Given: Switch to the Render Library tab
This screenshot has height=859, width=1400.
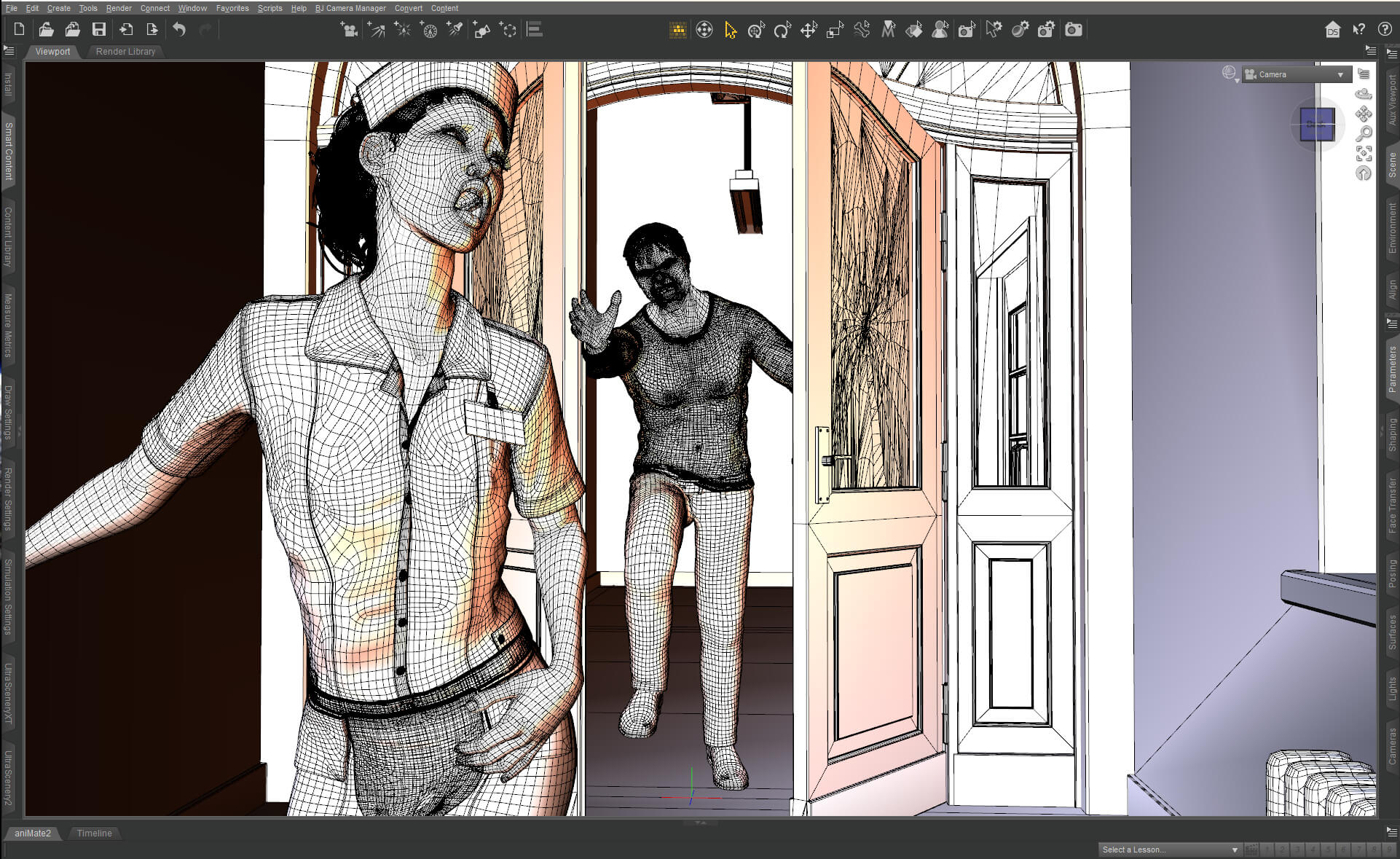Looking at the screenshot, I should click(125, 52).
